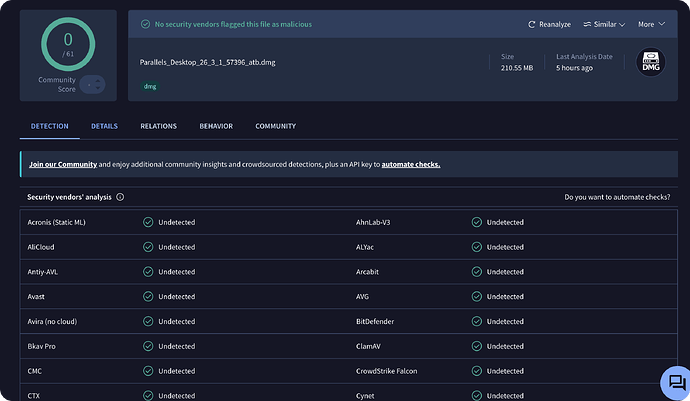Select the Avira (no cloud) vendor name
690x401 pixels.
tap(52, 321)
